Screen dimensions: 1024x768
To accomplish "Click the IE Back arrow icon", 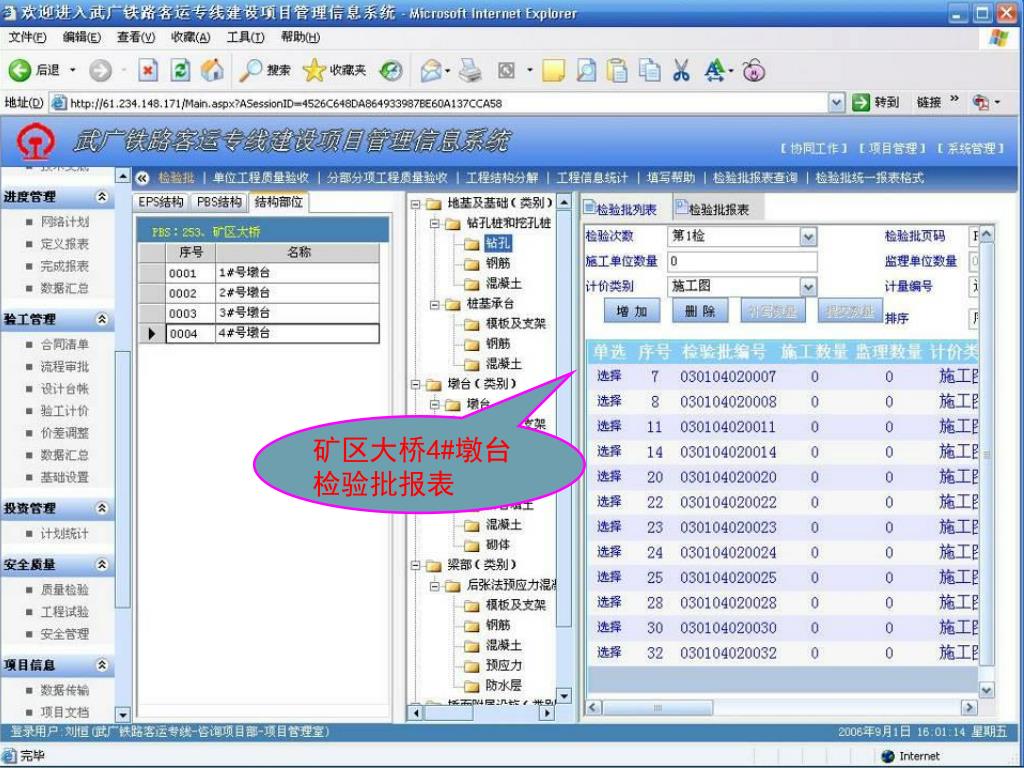I will click(x=20, y=70).
